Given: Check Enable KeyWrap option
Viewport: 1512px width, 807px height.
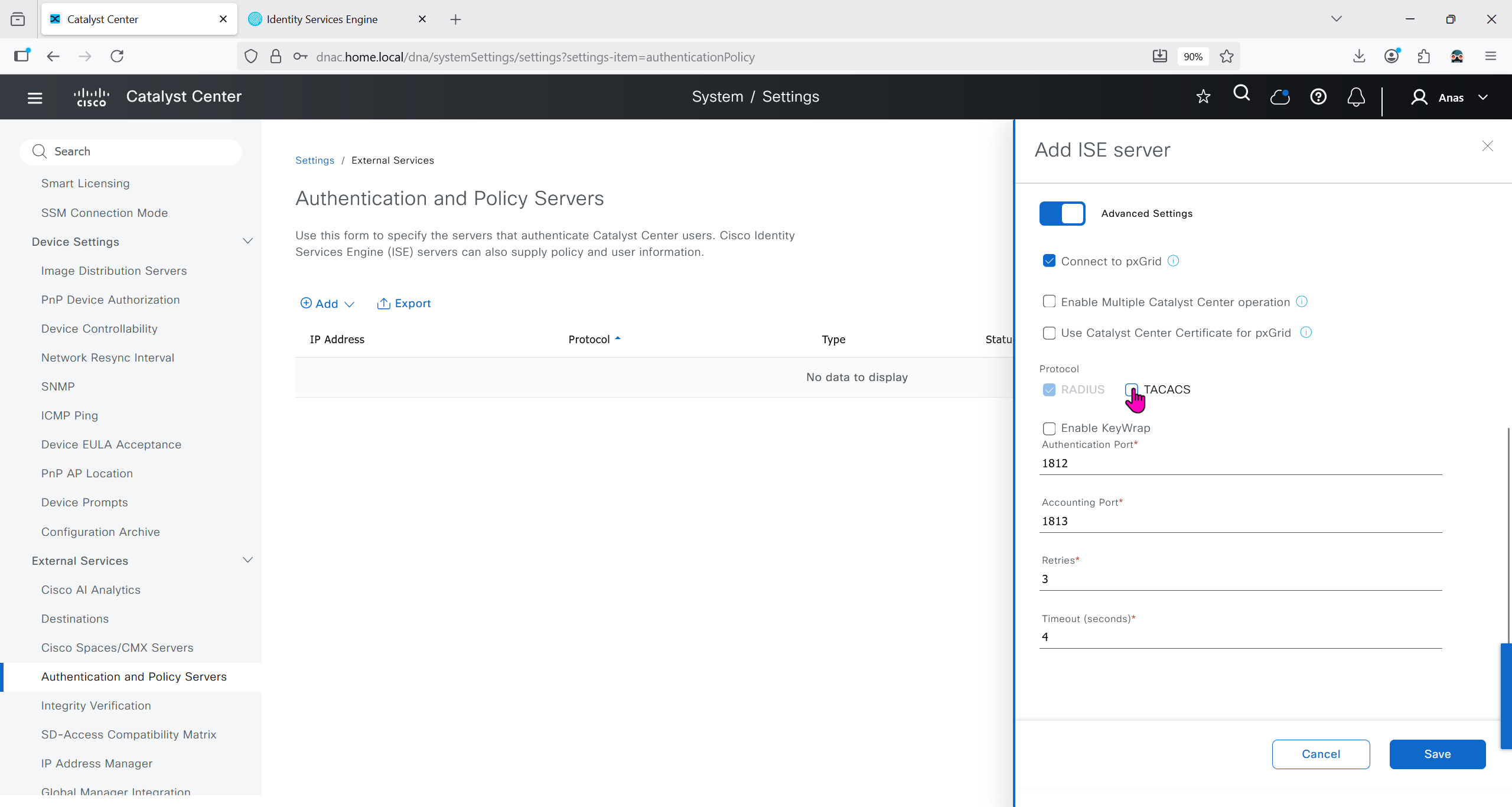Looking at the screenshot, I should (1049, 428).
